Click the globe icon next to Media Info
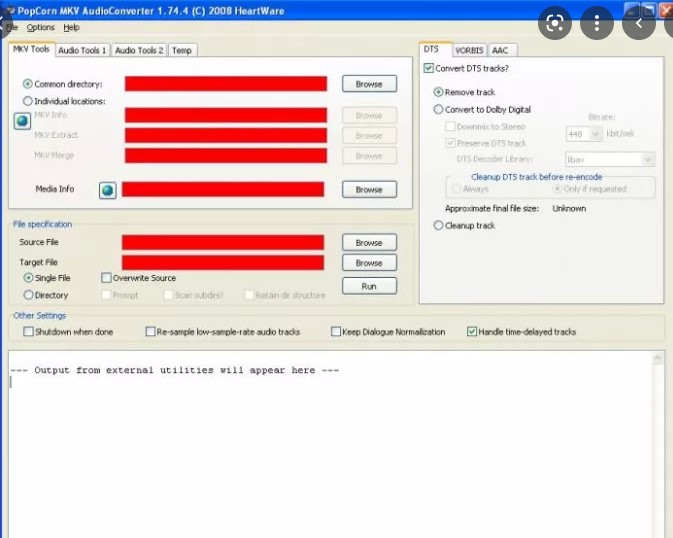 click(107, 190)
